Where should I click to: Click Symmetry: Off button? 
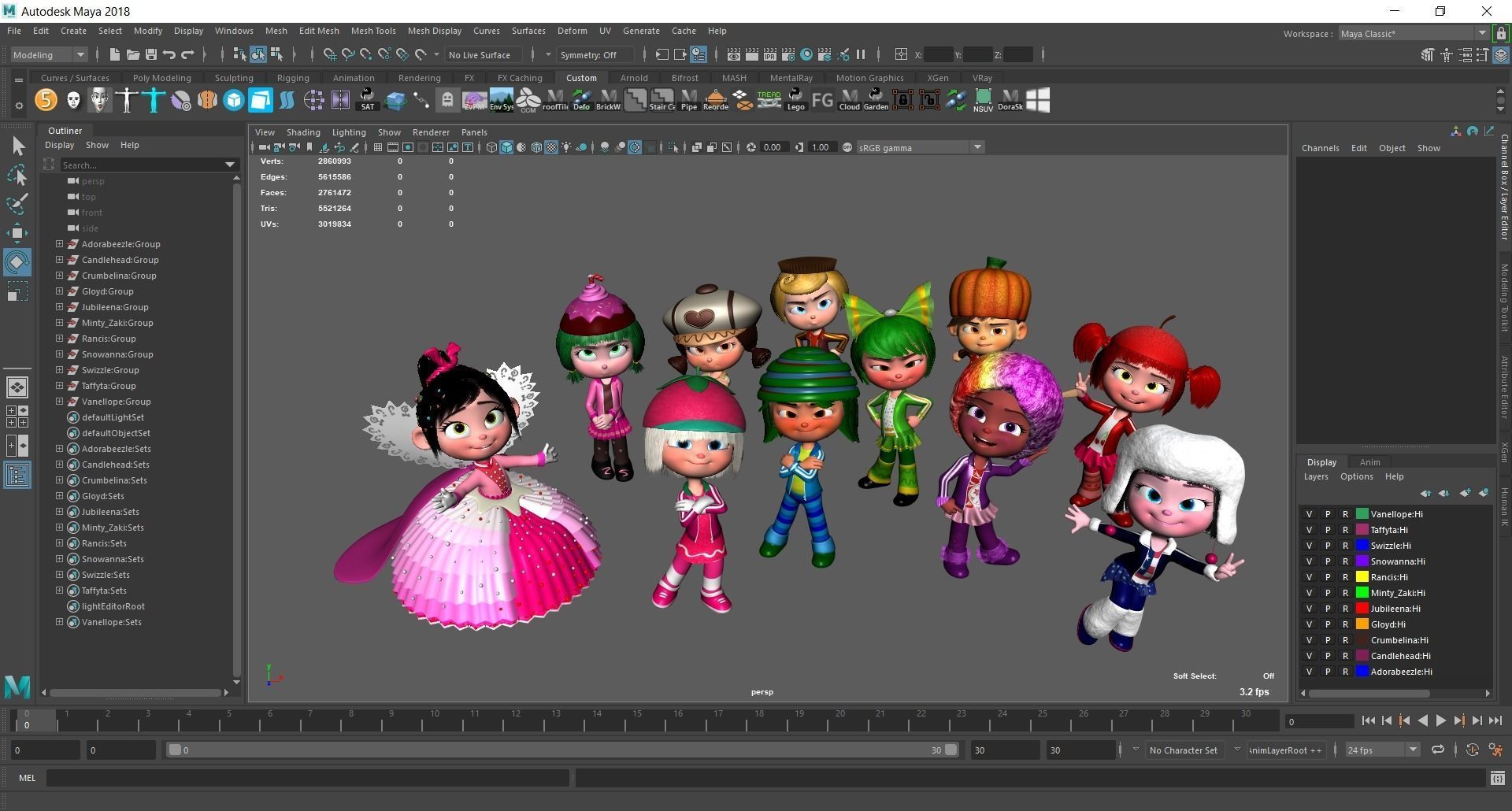[595, 54]
